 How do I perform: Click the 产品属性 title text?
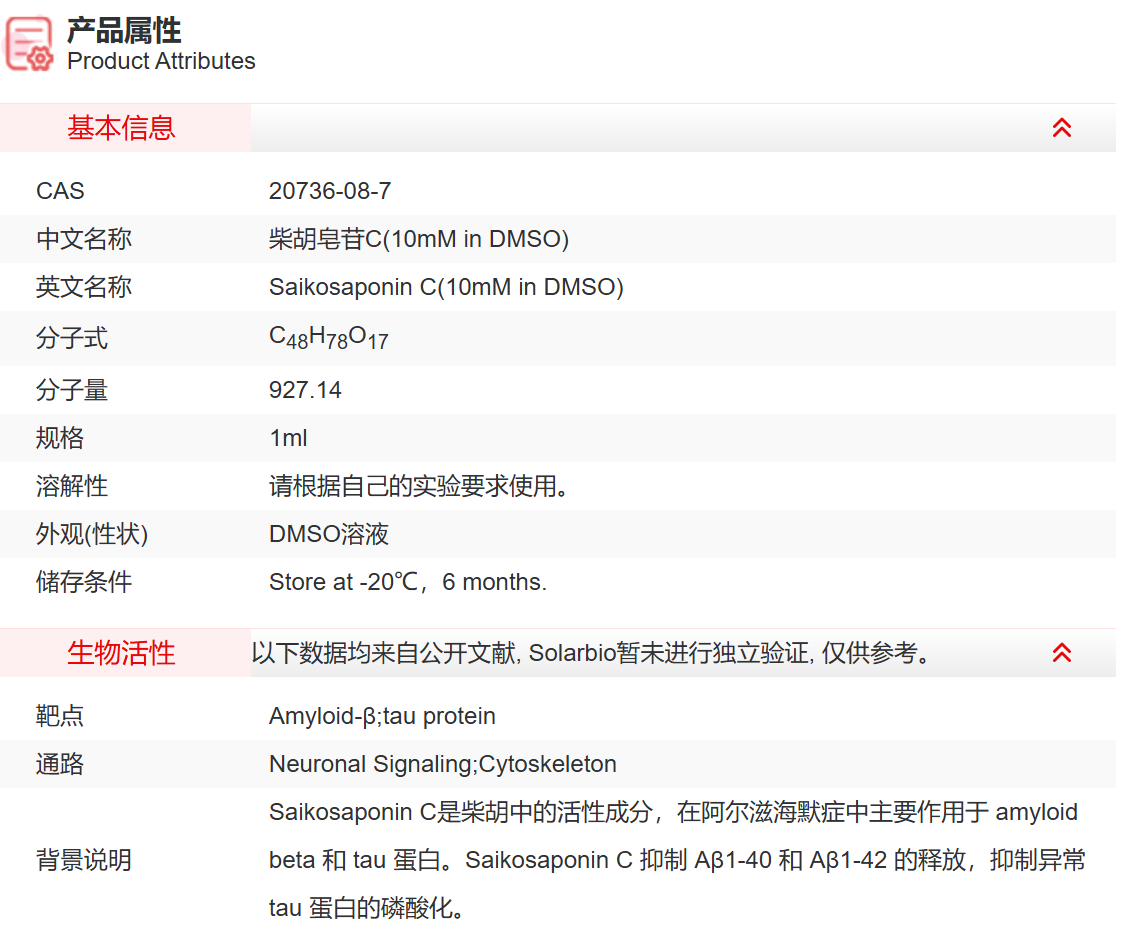[122, 31]
